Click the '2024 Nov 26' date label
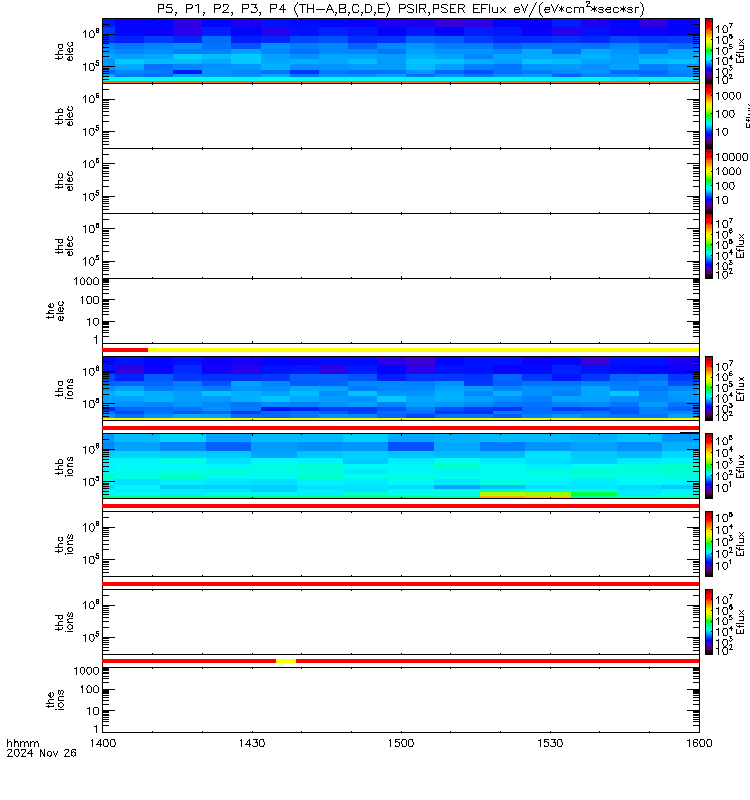Image resolution: width=750 pixels, height=800 pixels. coord(41,753)
